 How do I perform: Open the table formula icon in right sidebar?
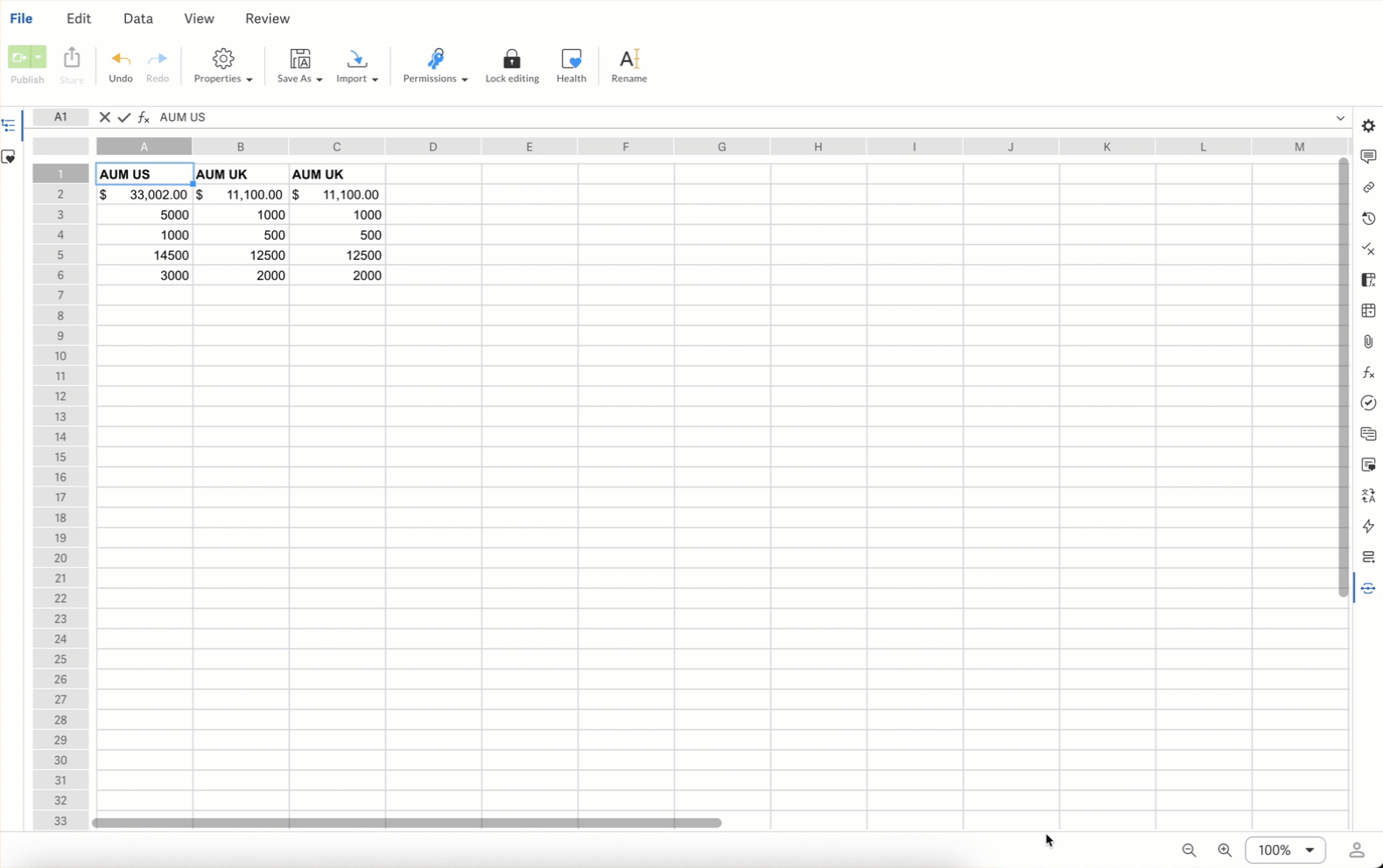1369,280
